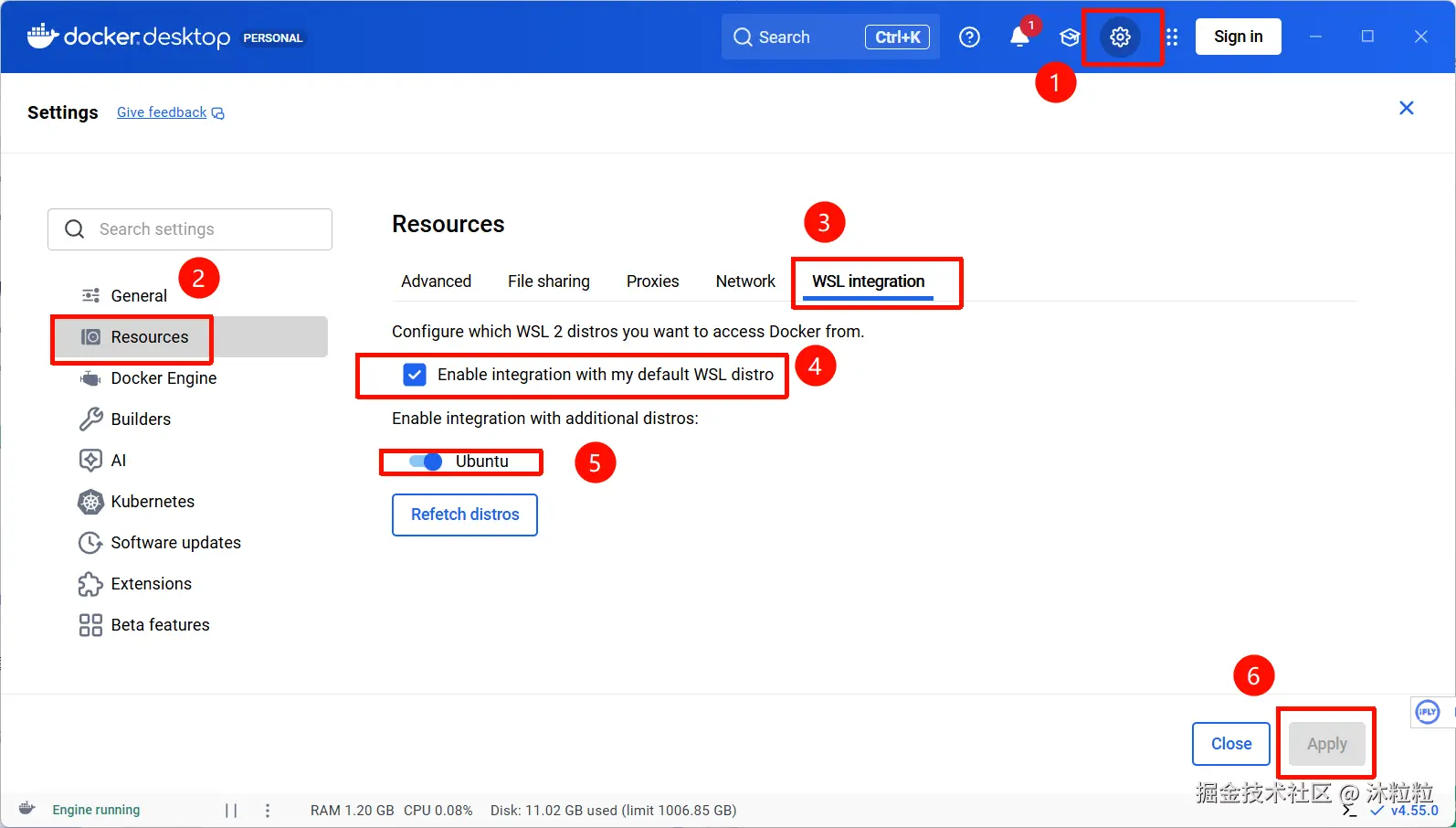The height and width of the screenshot is (828, 1456).
Task: Open the notifications bell icon
Action: point(1019,37)
